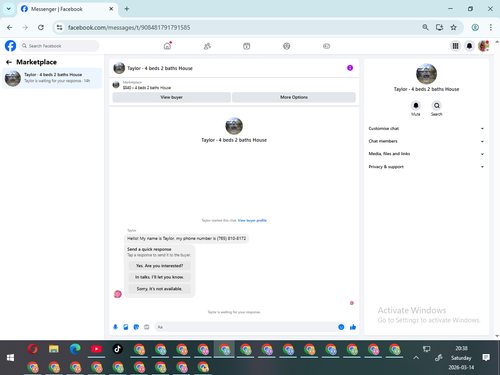Go back using the Marketplace back arrow

(x=9, y=62)
